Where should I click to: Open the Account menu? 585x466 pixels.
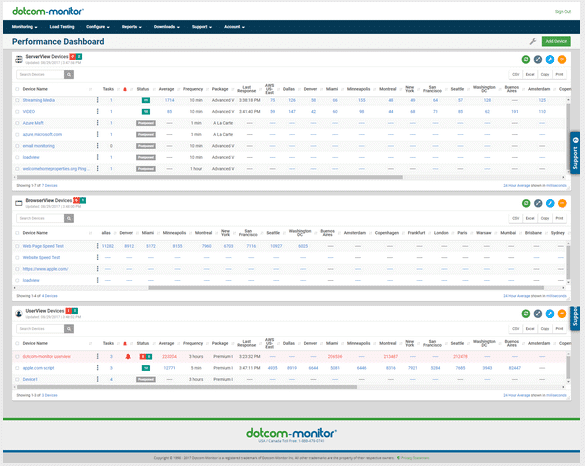(234, 27)
